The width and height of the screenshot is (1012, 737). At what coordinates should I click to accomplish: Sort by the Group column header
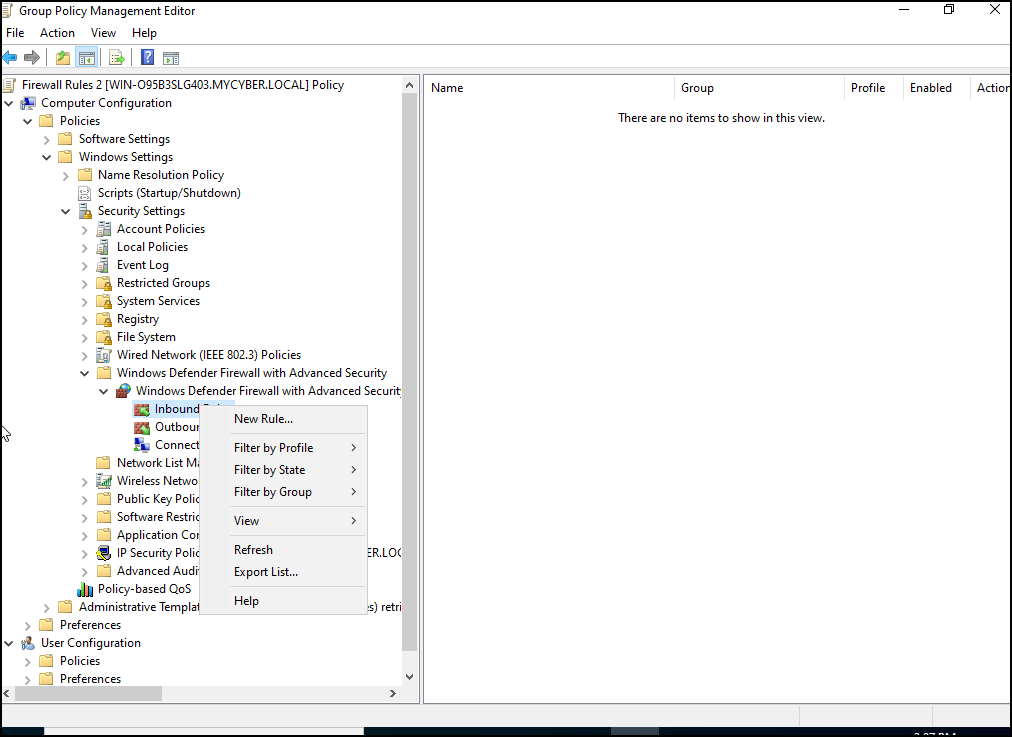click(x=759, y=88)
